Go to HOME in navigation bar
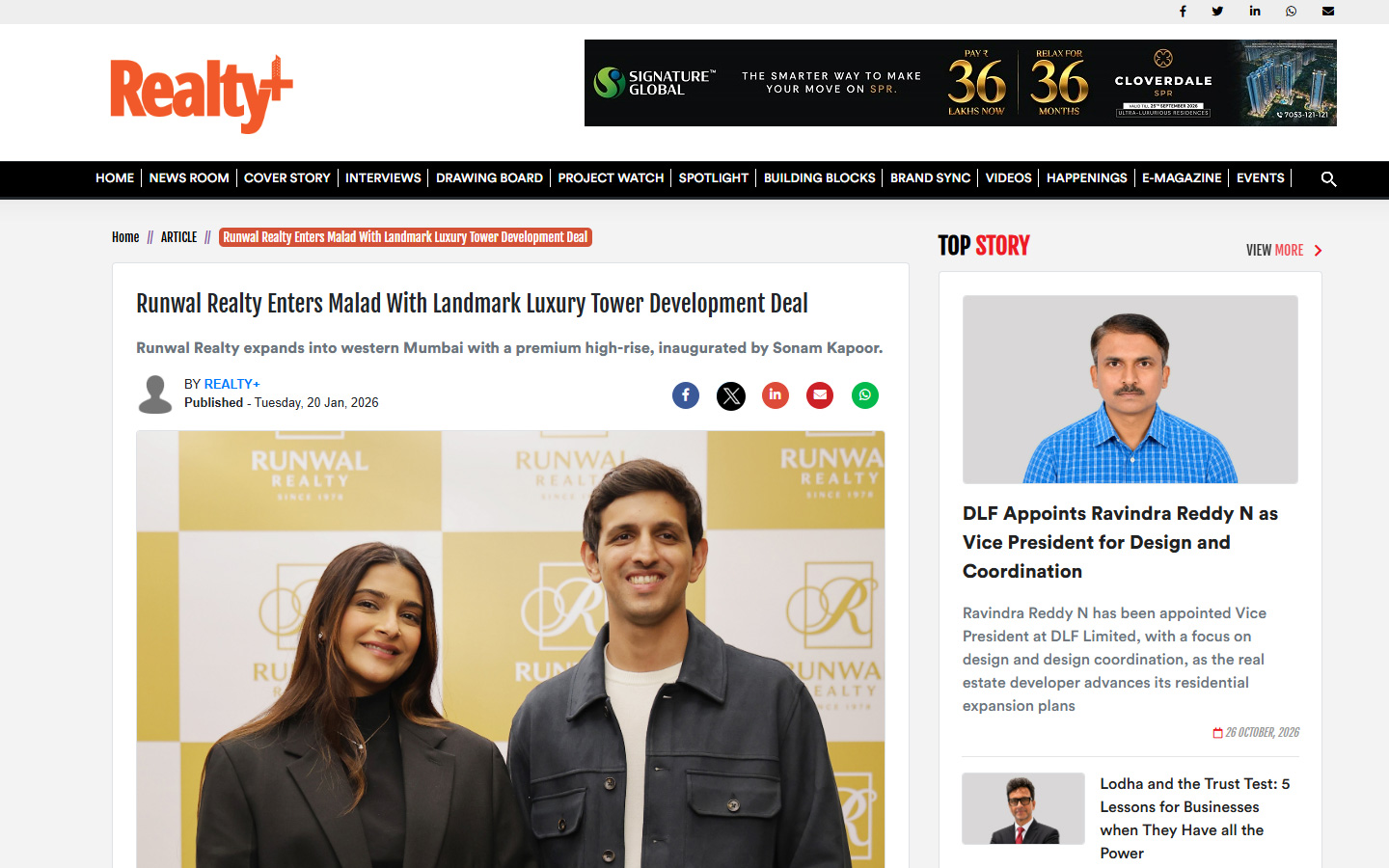This screenshot has width=1389, height=868. 115,178
